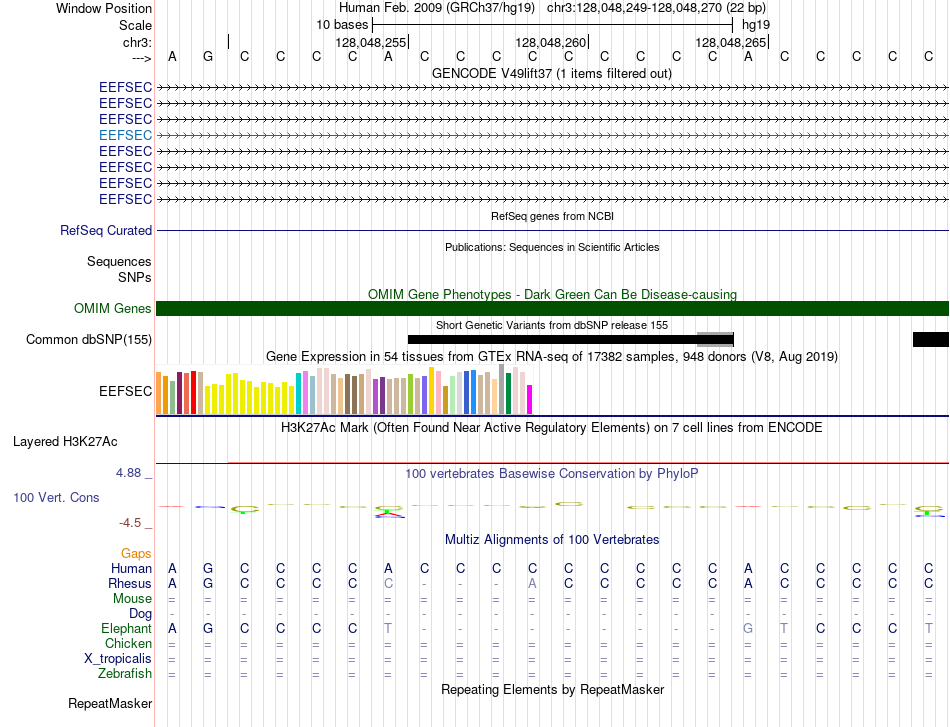
Task: Click the OMIM Genes dark green bar
Action: click(552, 308)
